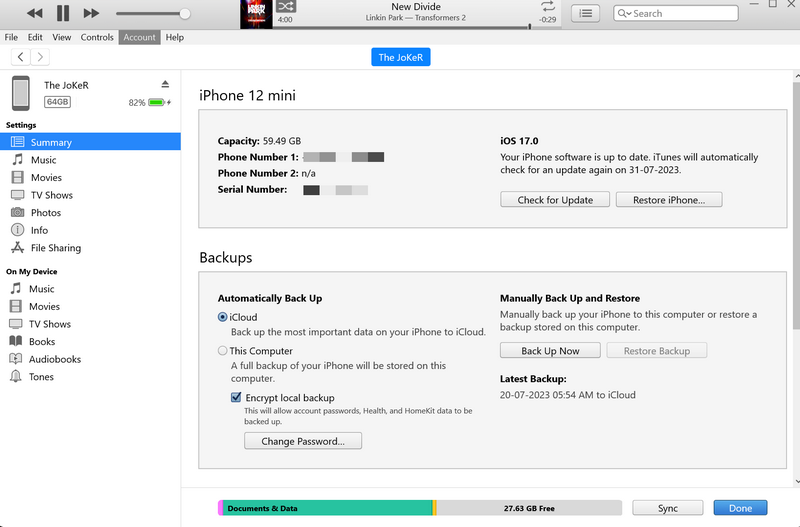800x527 pixels.
Task: Open the Up Next list icon
Action: pos(586,13)
